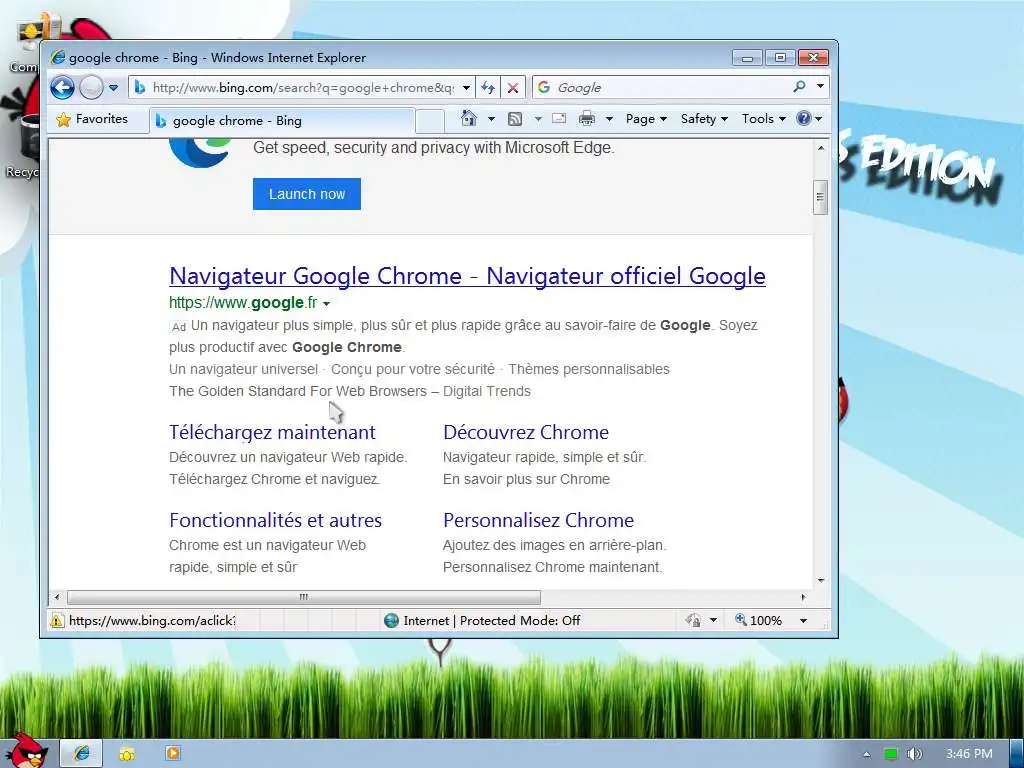This screenshot has width=1024, height=768.
Task: Click the magnifying glass search icon
Action: click(799, 86)
